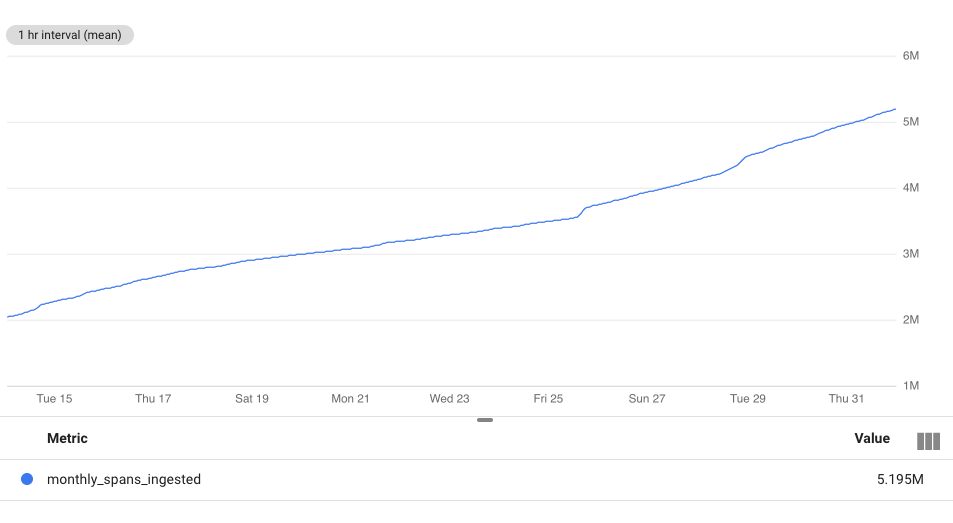Click the 3M y-axis label
The width and height of the screenshot is (953, 523).
(910, 254)
